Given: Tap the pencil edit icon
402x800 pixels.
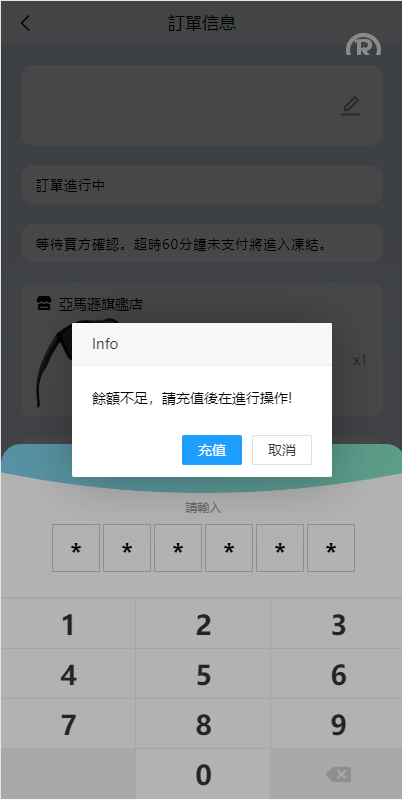Looking at the screenshot, I should (x=350, y=106).
